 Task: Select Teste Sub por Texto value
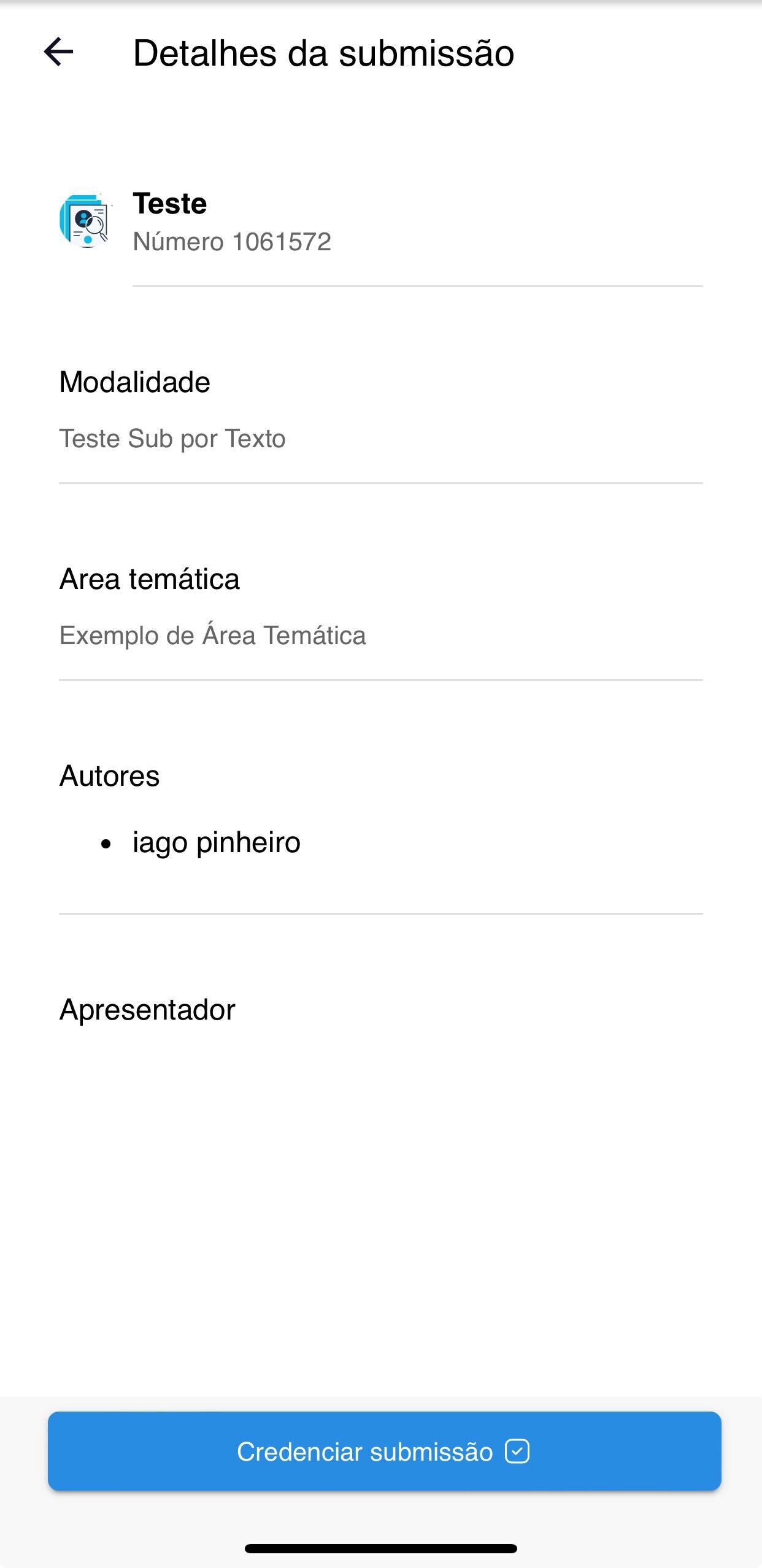click(x=172, y=439)
